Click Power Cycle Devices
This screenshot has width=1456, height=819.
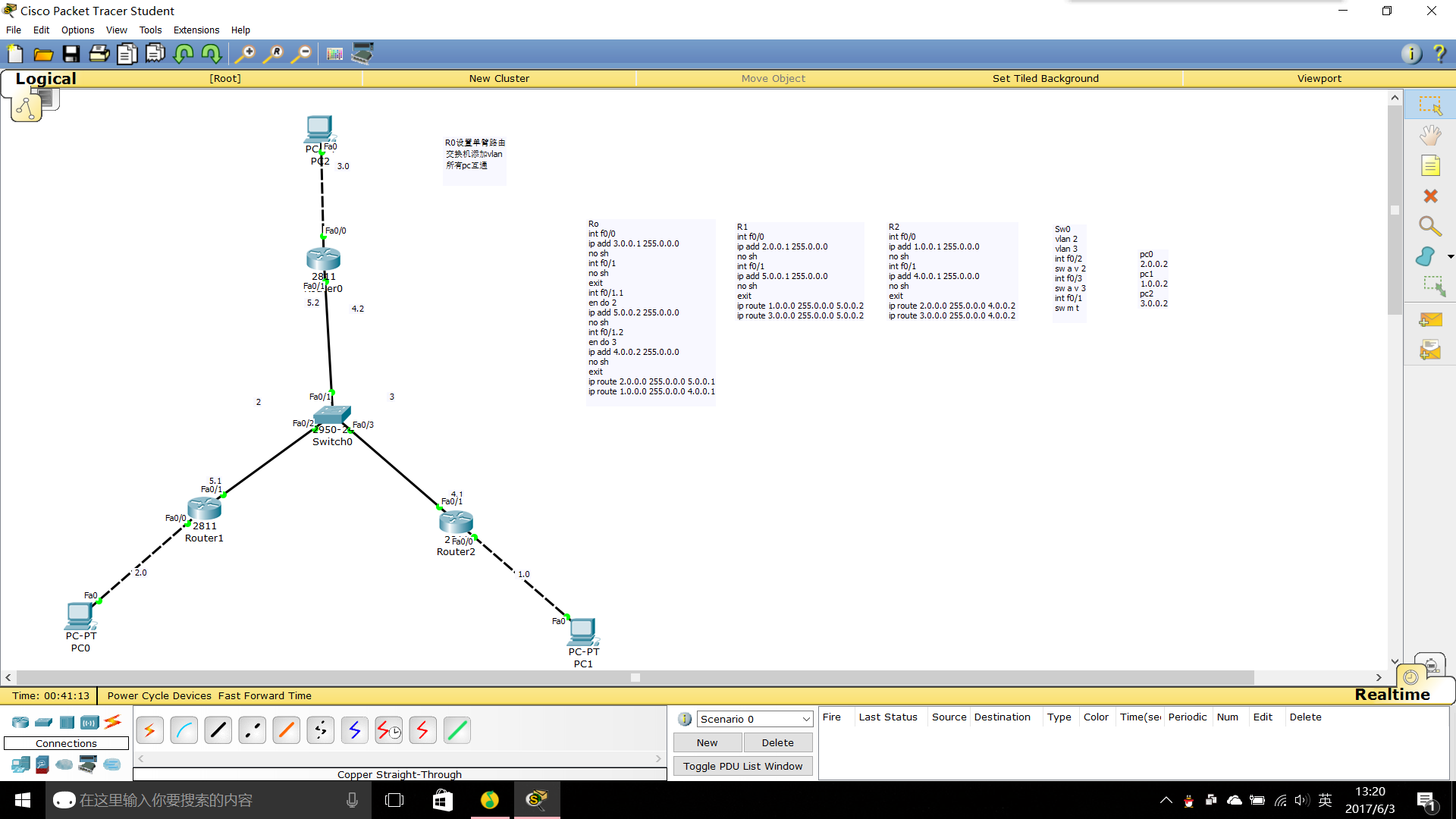pyautogui.click(x=159, y=695)
